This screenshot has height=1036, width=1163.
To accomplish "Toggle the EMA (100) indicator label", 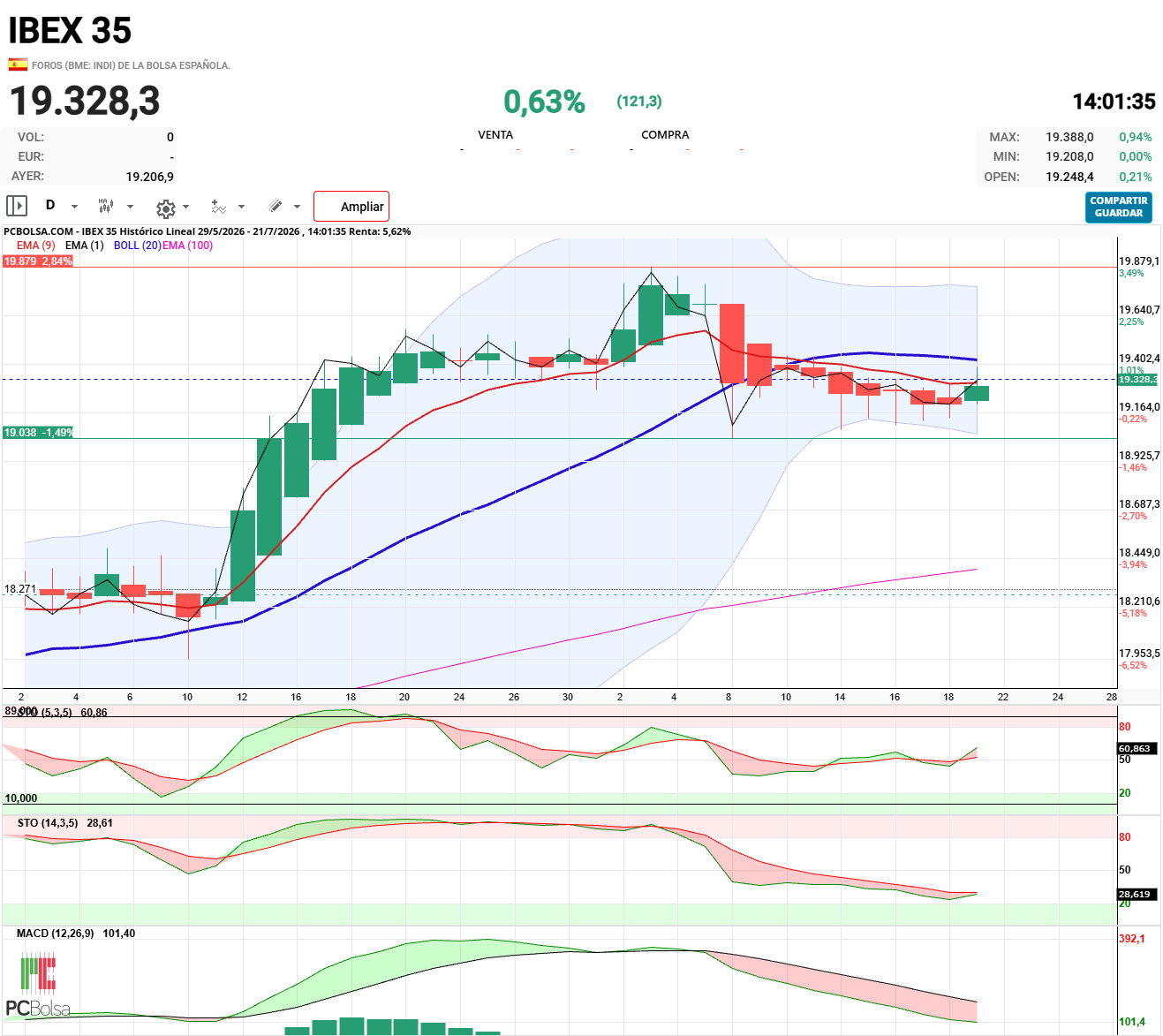I will pos(187,246).
